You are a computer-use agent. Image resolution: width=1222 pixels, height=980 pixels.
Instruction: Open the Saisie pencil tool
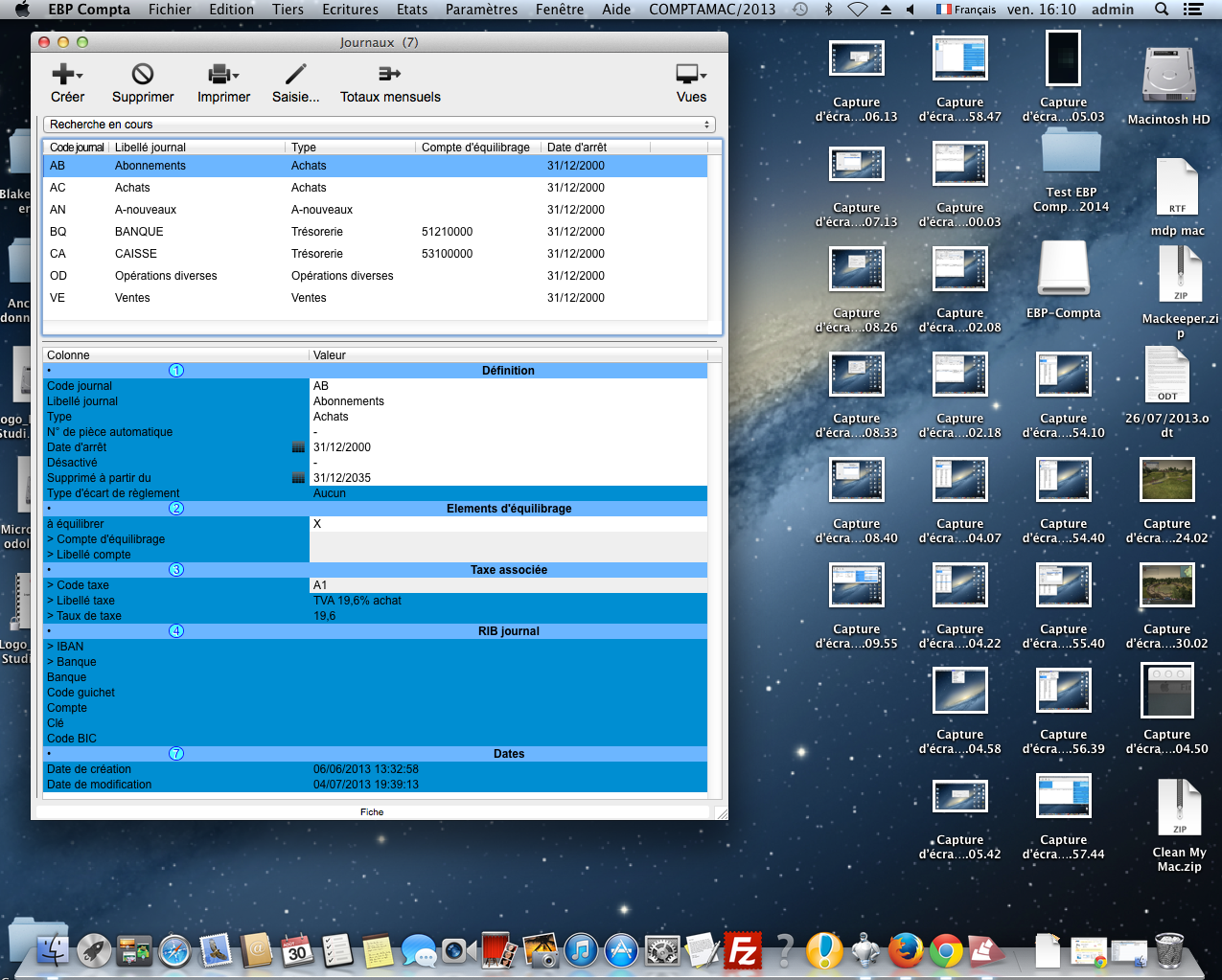pyautogui.click(x=295, y=75)
